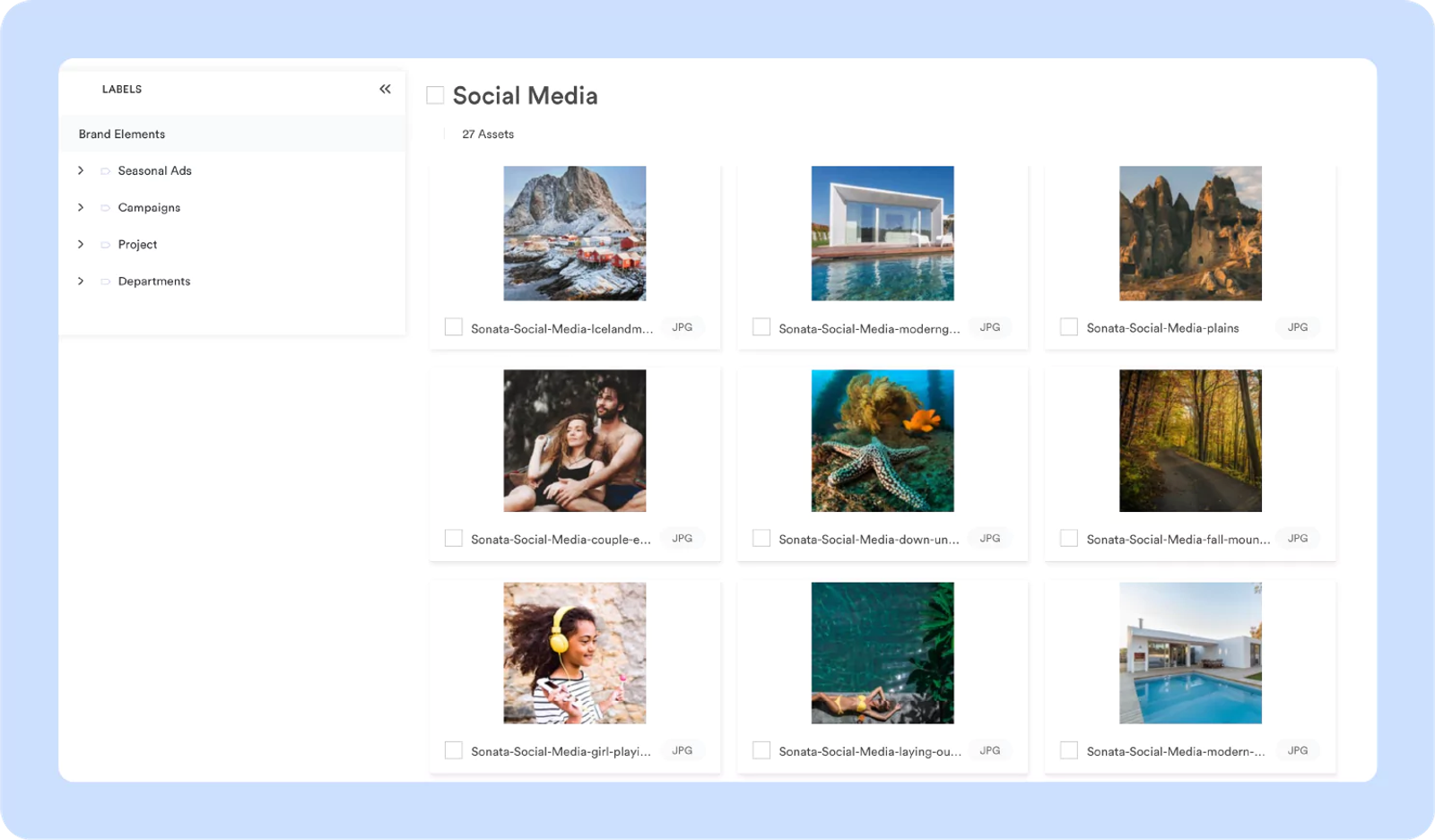Open the Campaigns label
This screenshot has width=1435, height=840.
point(149,207)
